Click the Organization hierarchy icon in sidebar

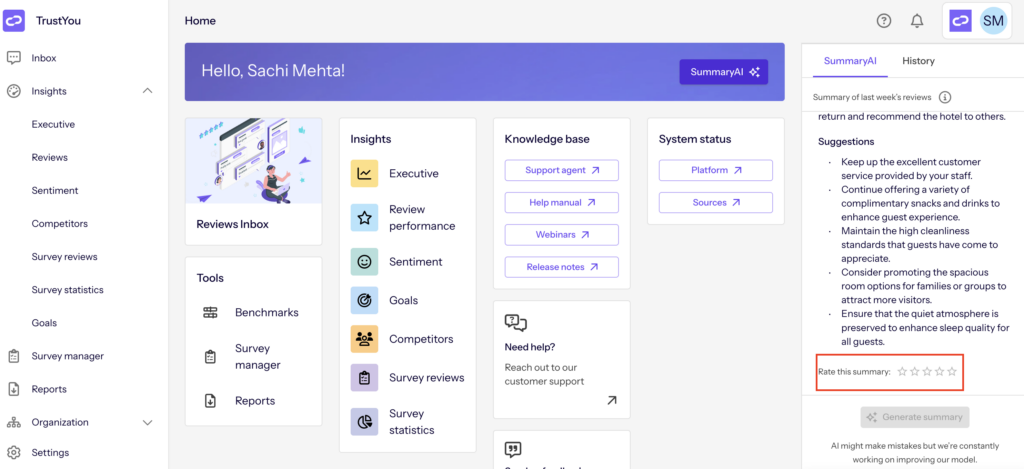point(14,423)
